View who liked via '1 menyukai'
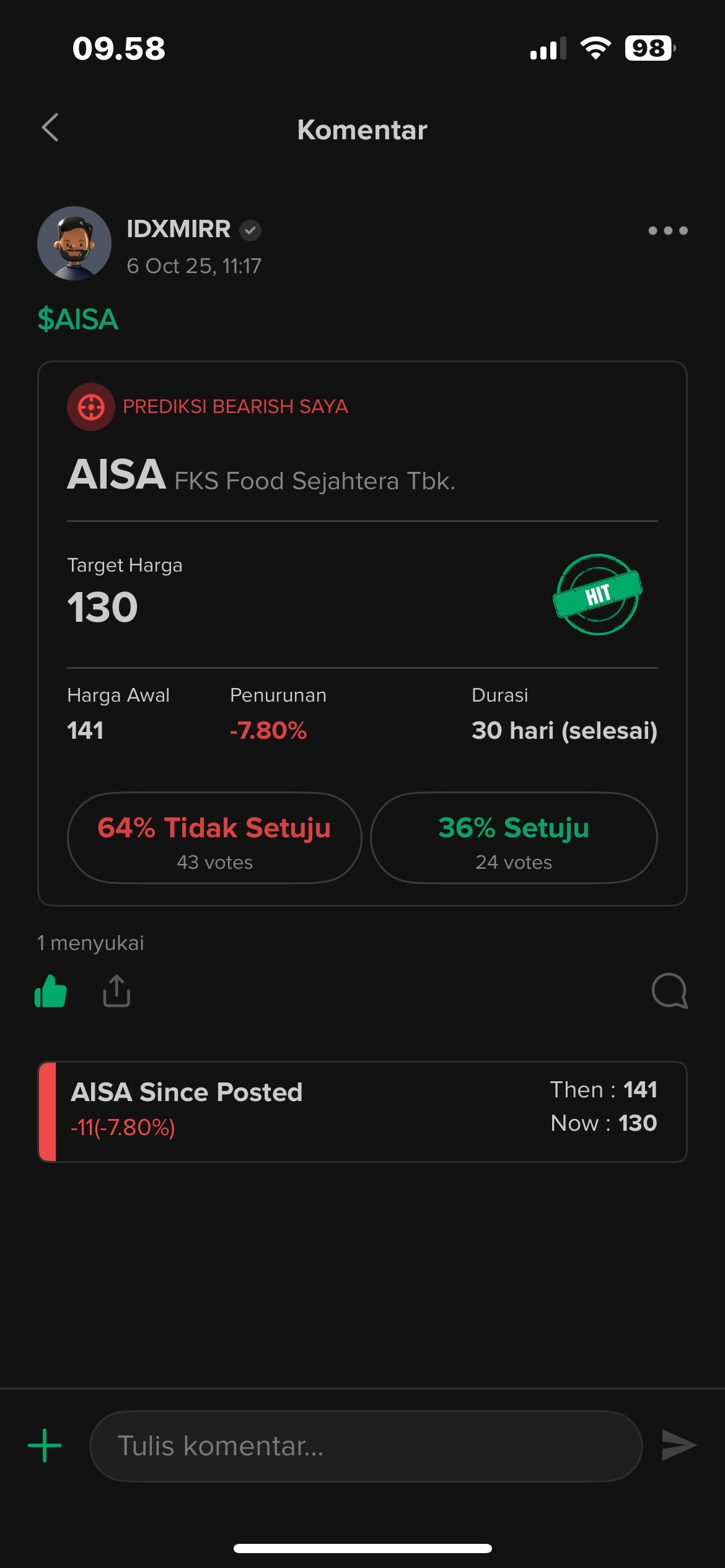The height and width of the screenshot is (1568, 725). 90,943
